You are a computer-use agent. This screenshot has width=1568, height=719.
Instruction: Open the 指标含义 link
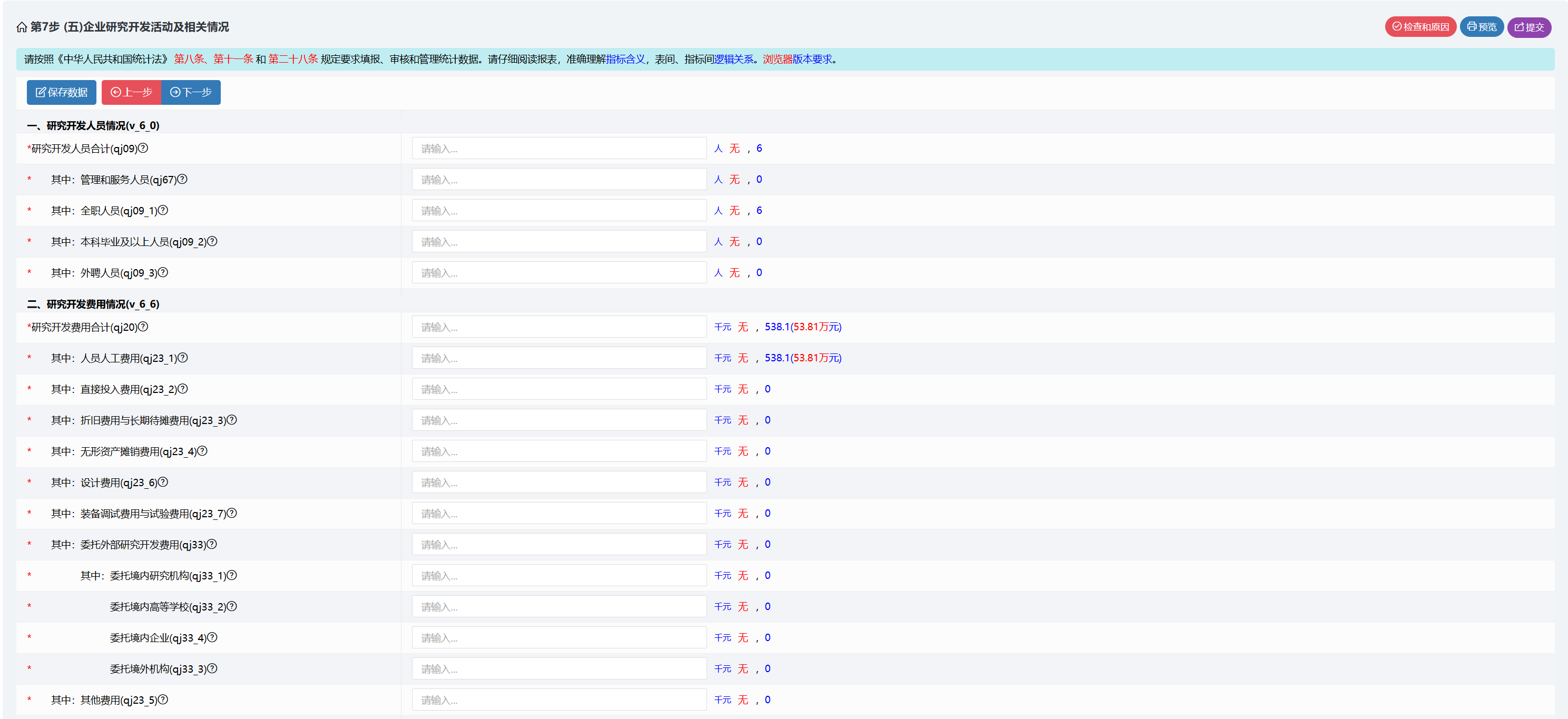click(625, 59)
